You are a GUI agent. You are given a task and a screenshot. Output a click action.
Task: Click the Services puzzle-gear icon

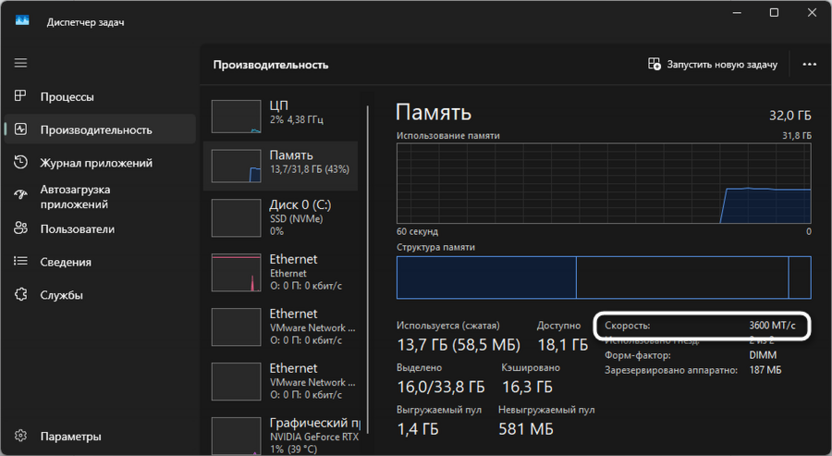(20, 294)
